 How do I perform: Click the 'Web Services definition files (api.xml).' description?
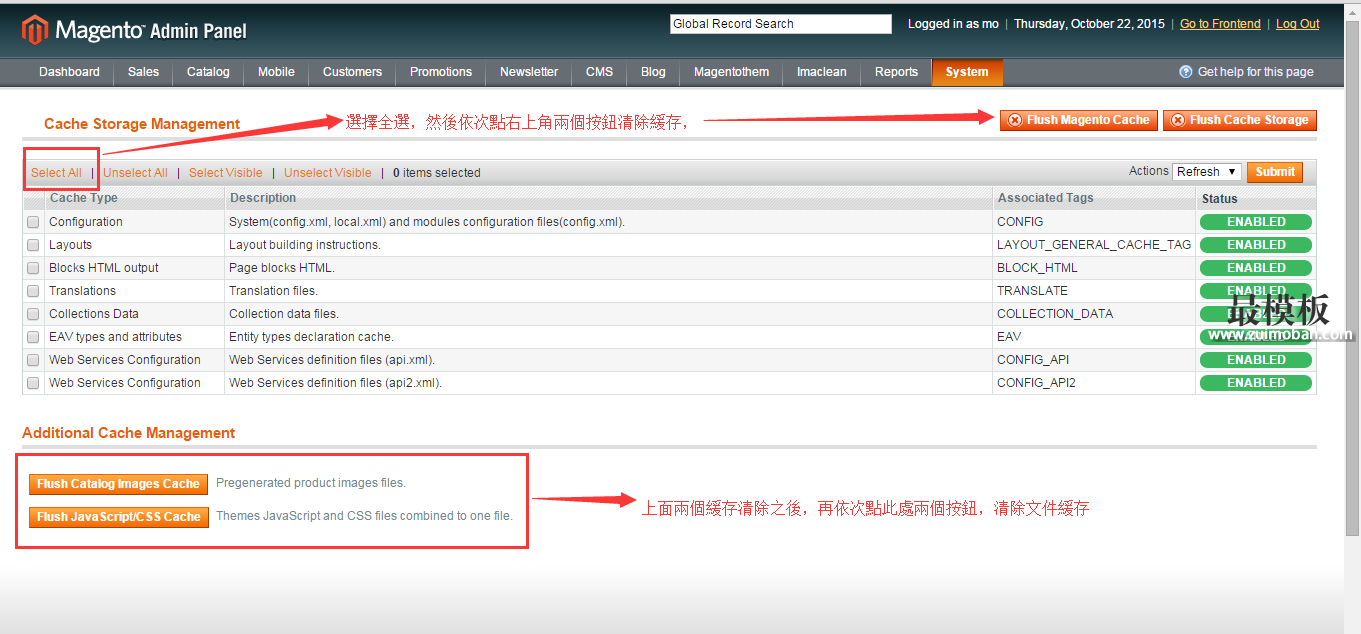[x=332, y=360]
